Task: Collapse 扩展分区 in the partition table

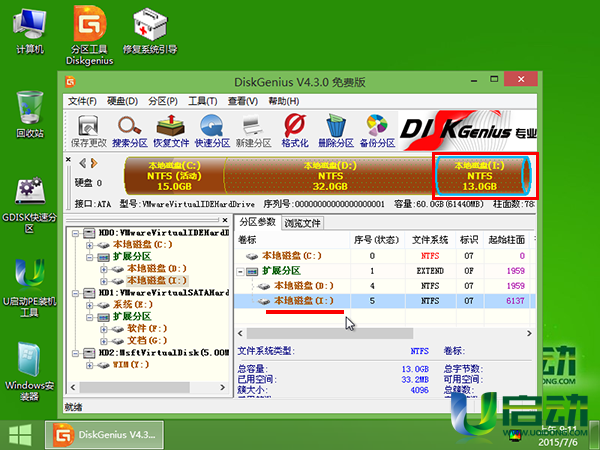Action: point(240,271)
